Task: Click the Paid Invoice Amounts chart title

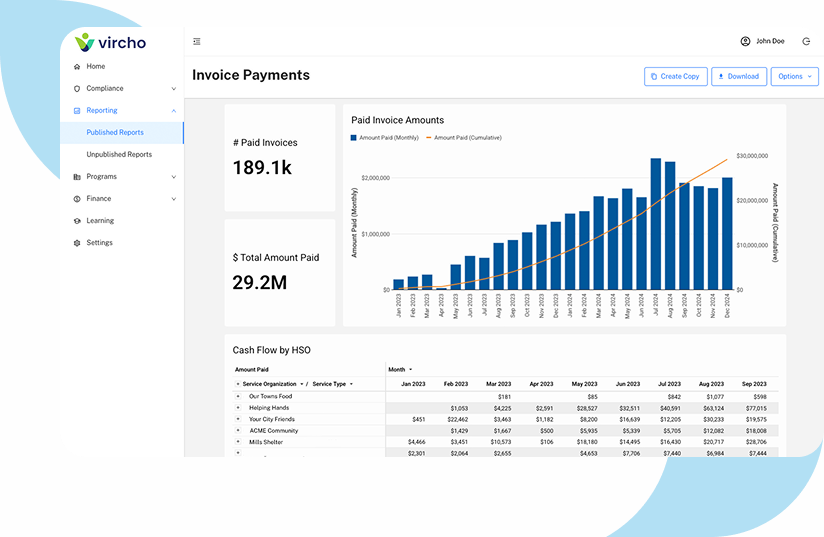Action: [398, 120]
